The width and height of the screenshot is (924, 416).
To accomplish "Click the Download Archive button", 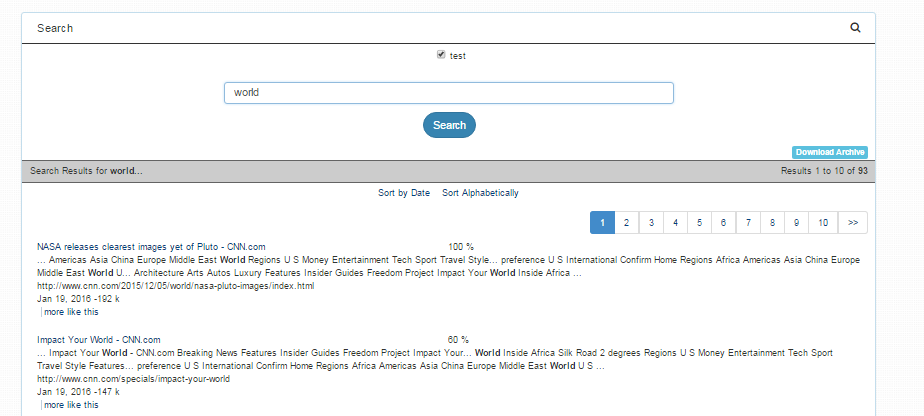I will (829, 152).
